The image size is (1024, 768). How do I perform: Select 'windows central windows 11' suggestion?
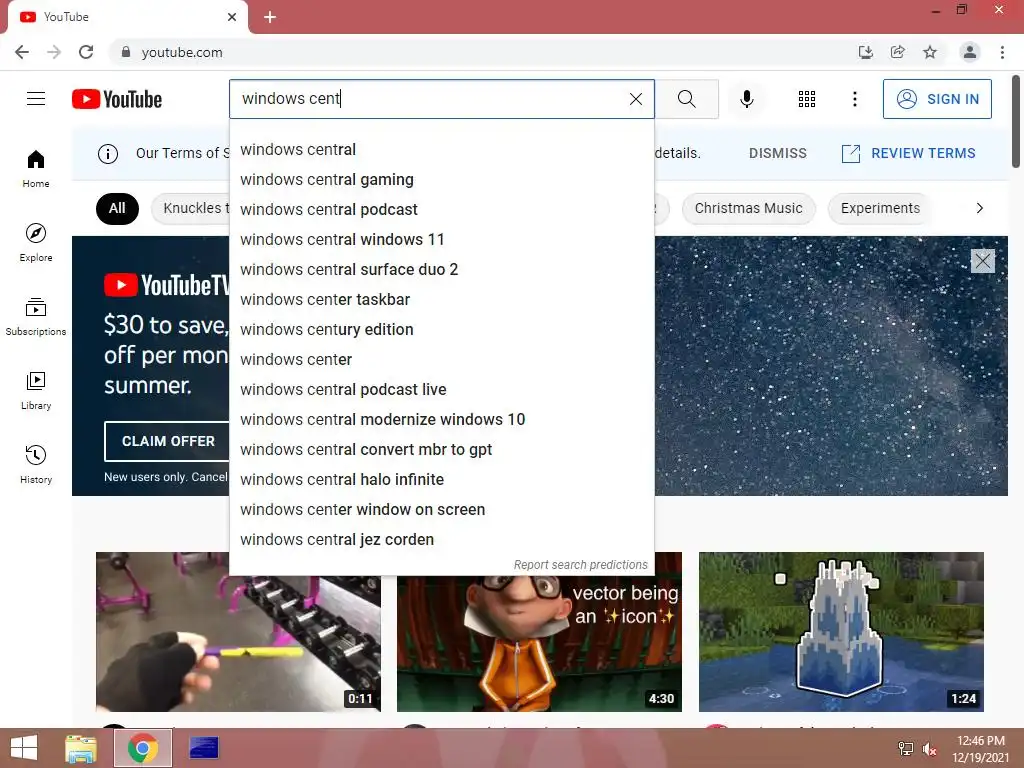tap(441, 240)
